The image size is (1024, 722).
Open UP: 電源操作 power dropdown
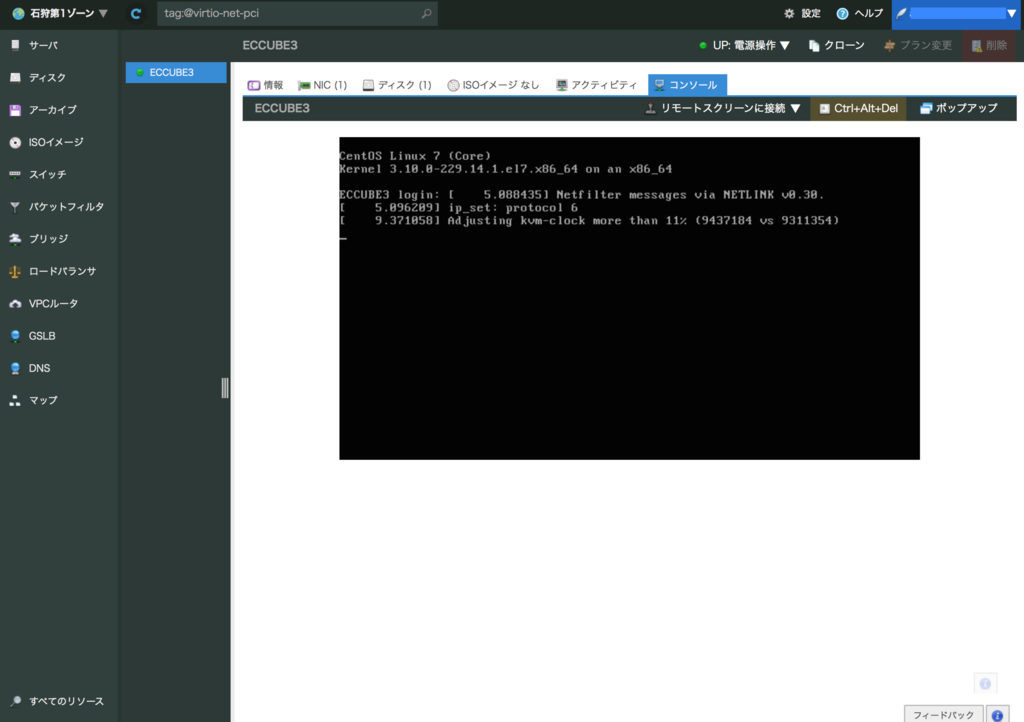click(744, 45)
